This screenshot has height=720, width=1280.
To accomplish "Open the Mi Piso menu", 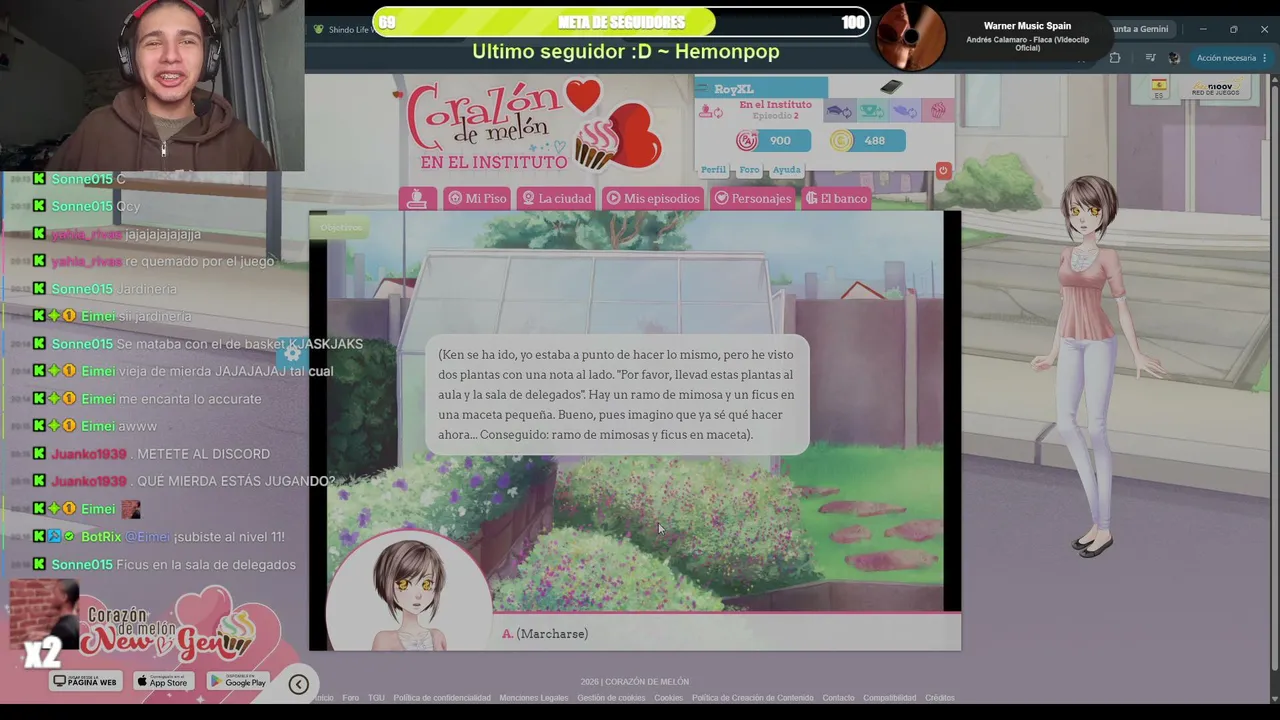I will point(477,198).
